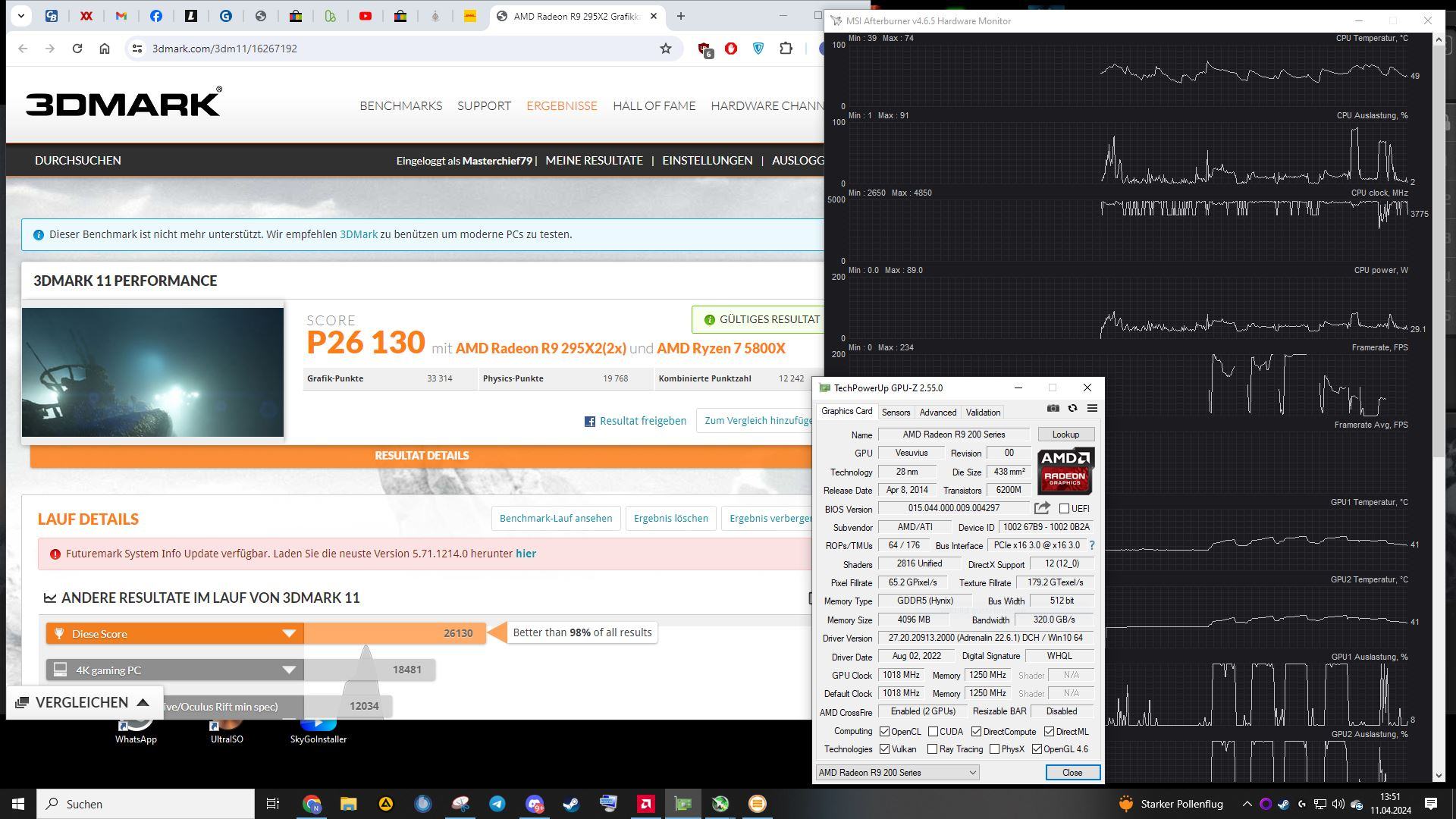Open a new browser tab
Viewport: 1456px width, 819px height.
681,16
